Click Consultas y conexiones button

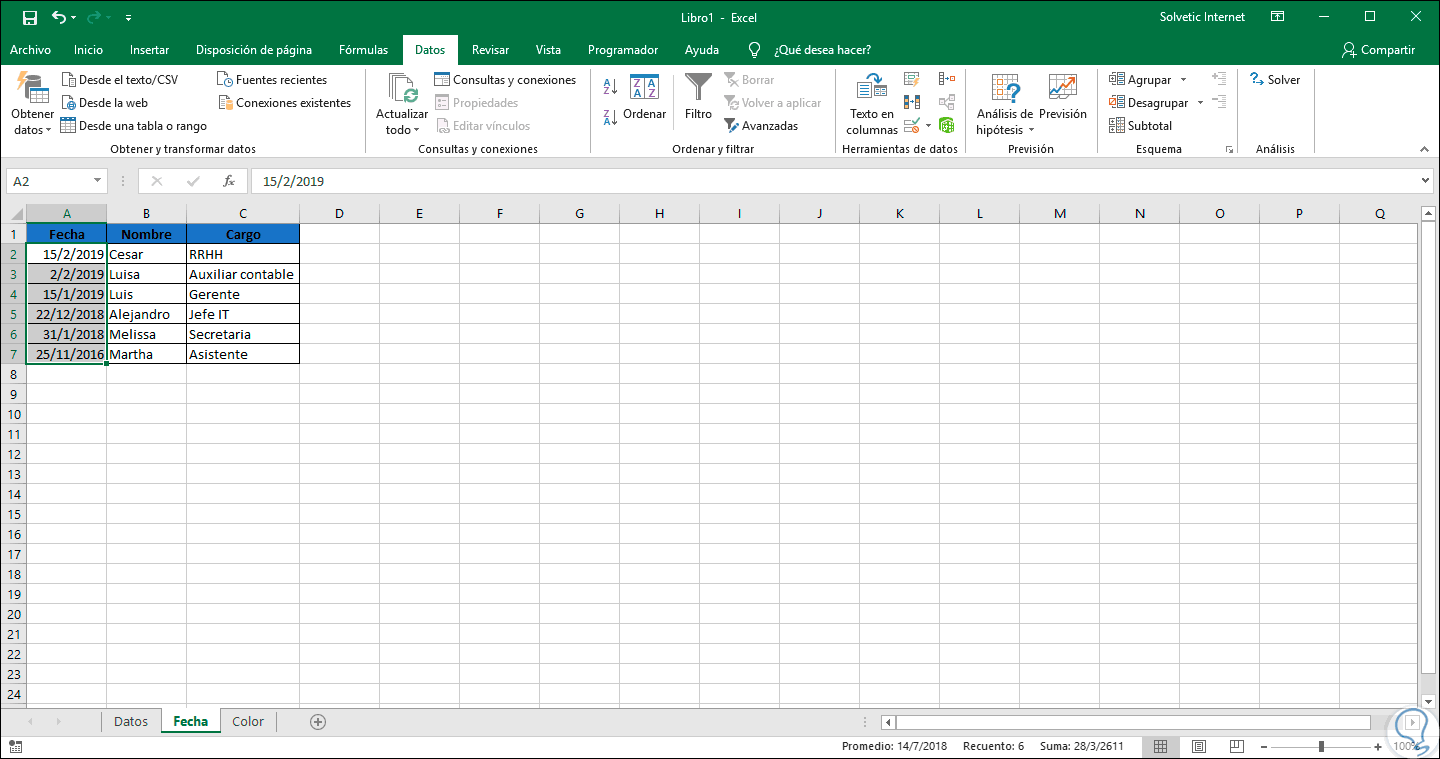(x=505, y=80)
